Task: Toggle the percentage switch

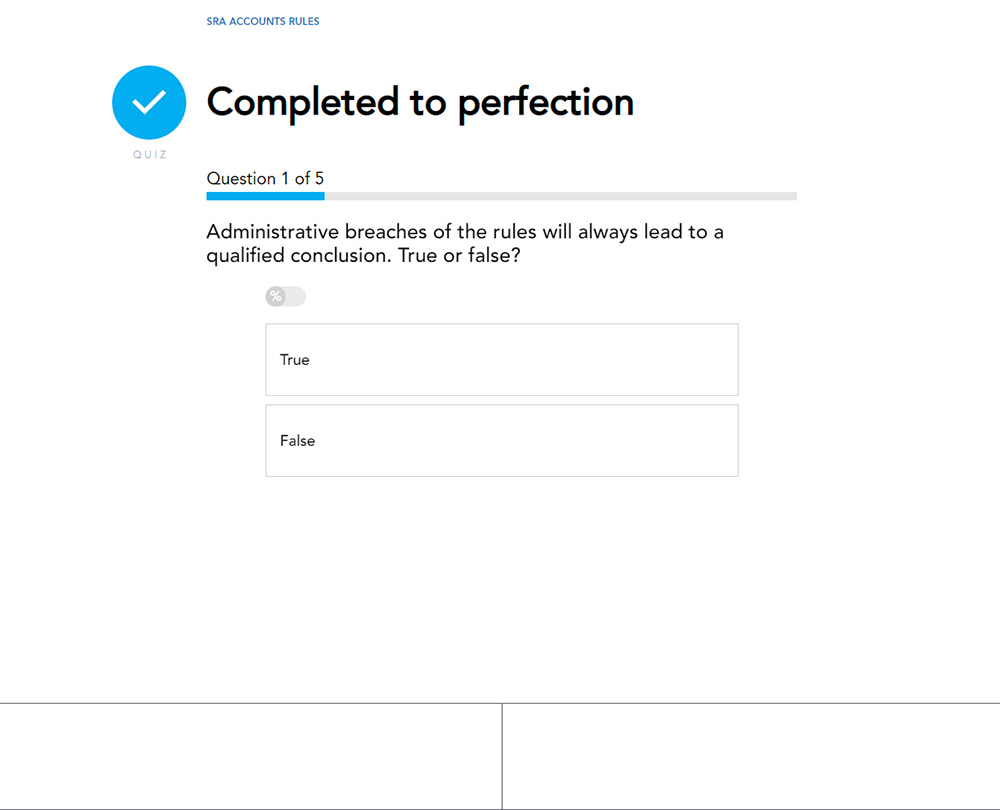Action: (285, 296)
